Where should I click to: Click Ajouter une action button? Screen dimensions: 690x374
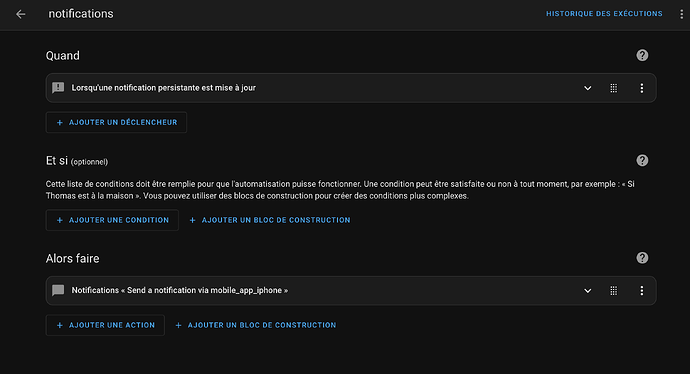coord(105,325)
